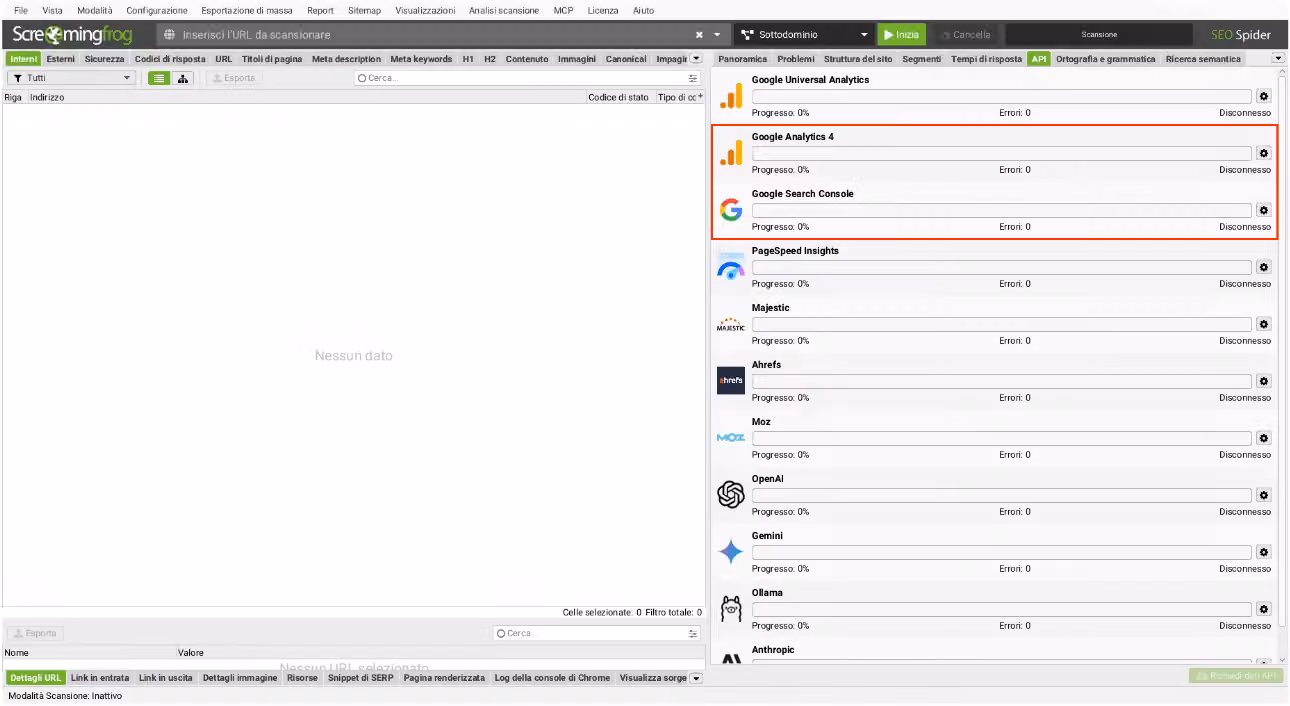The height and width of the screenshot is (706, 1290).
Task: Open the Analisi scansione menu
Action: click(504, 10)
